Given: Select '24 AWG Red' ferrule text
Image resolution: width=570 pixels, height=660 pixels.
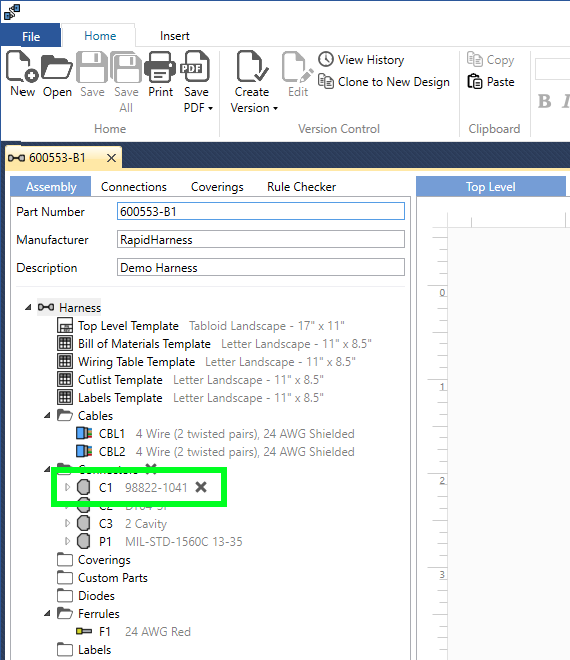Looking at the screenshot, I should point(157,631).
